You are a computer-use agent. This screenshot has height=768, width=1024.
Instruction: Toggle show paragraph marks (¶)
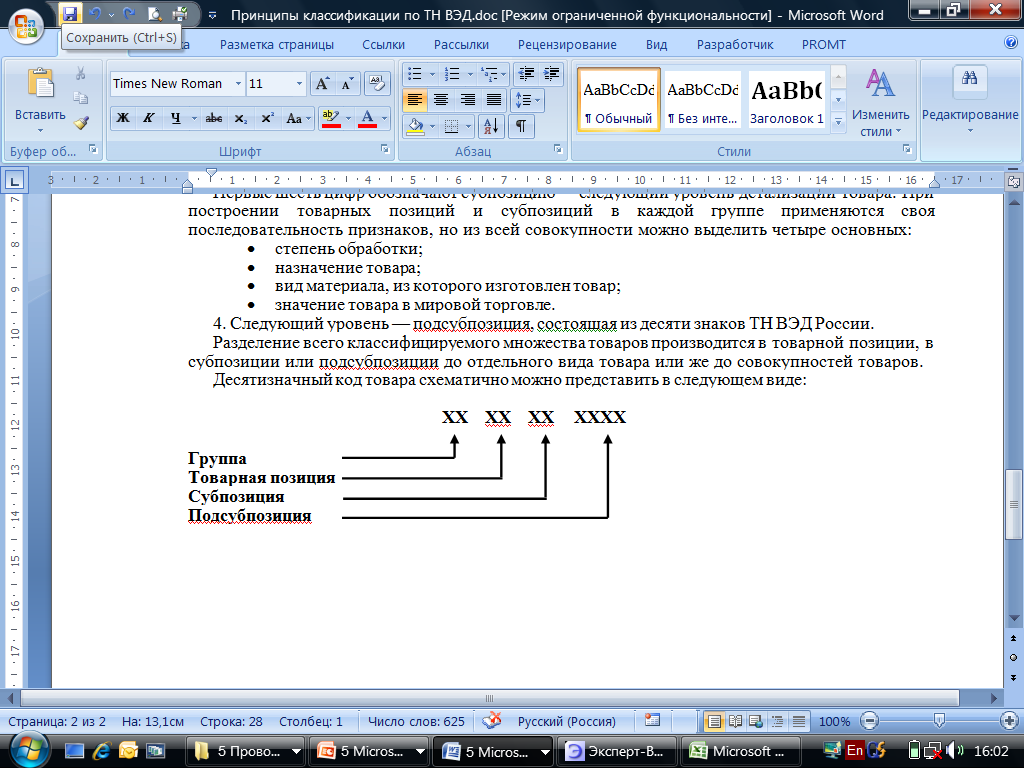click(521, 125)
